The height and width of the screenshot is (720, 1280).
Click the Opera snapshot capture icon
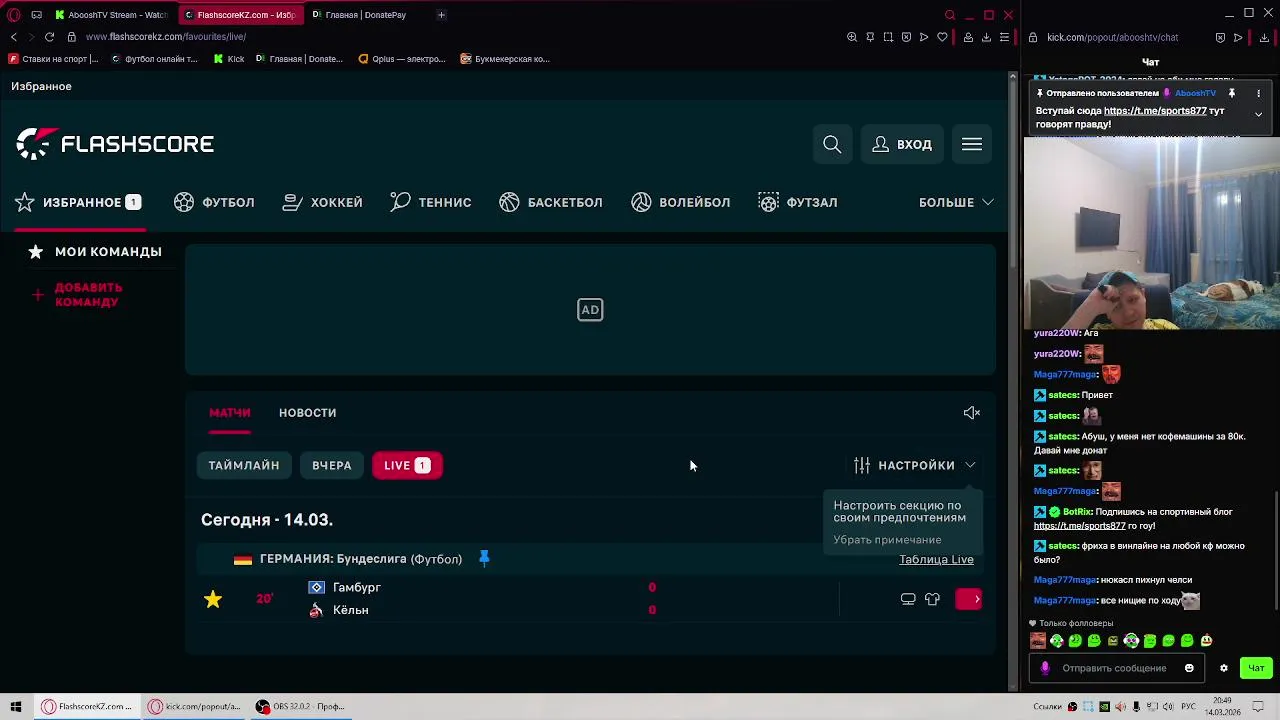tap(888, 37)
